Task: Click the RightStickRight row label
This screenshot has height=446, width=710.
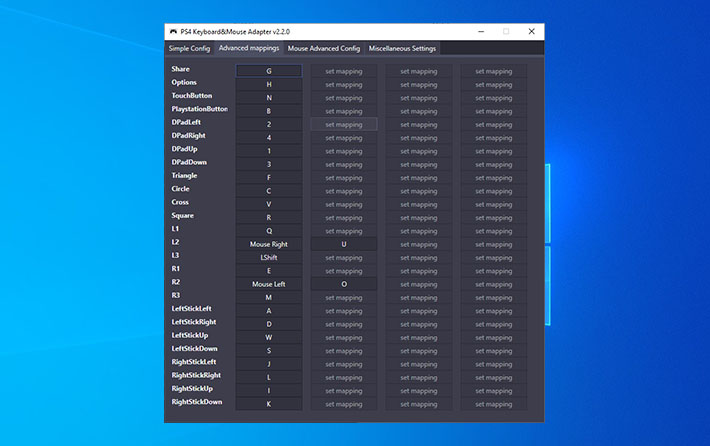Action: tap(196, 375)
